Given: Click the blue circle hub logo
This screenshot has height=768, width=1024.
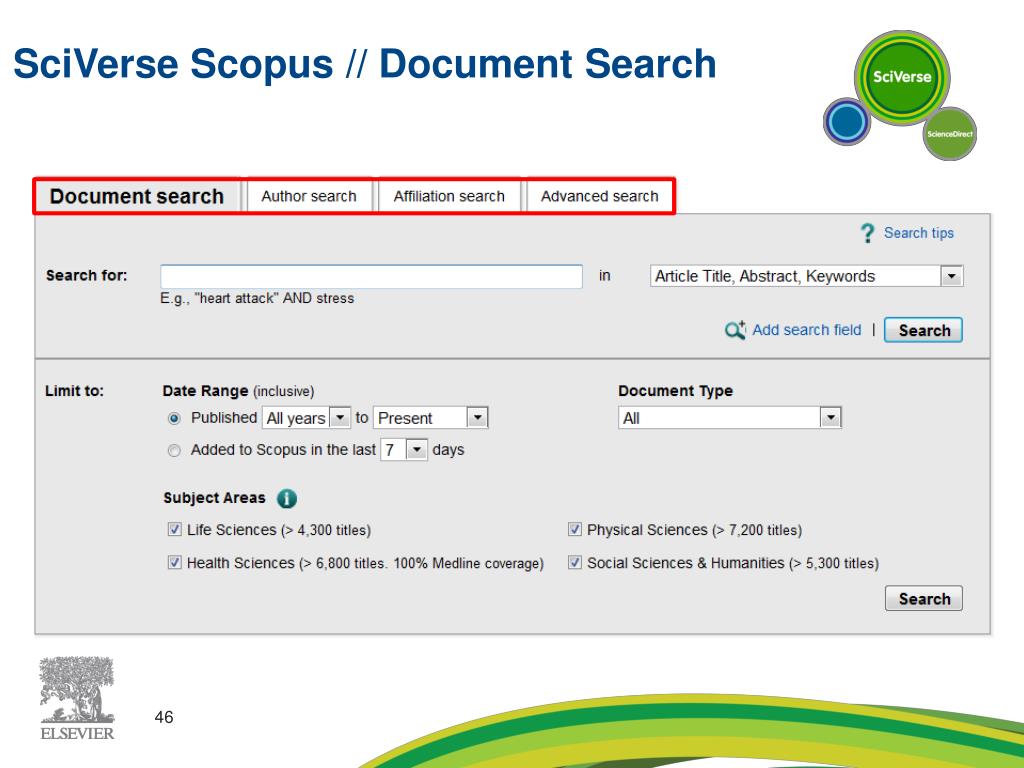Looking at the screenshot, I should click(847, 121).
